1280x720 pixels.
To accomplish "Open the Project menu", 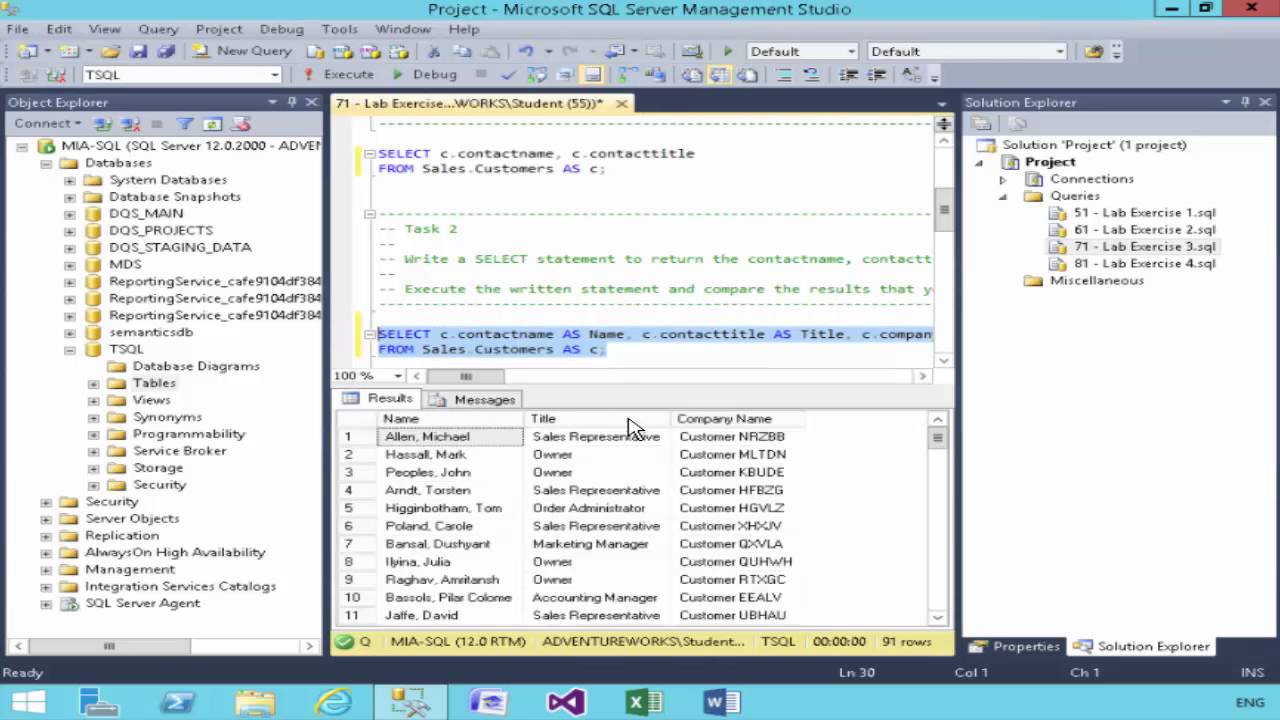I will [219, 29].
